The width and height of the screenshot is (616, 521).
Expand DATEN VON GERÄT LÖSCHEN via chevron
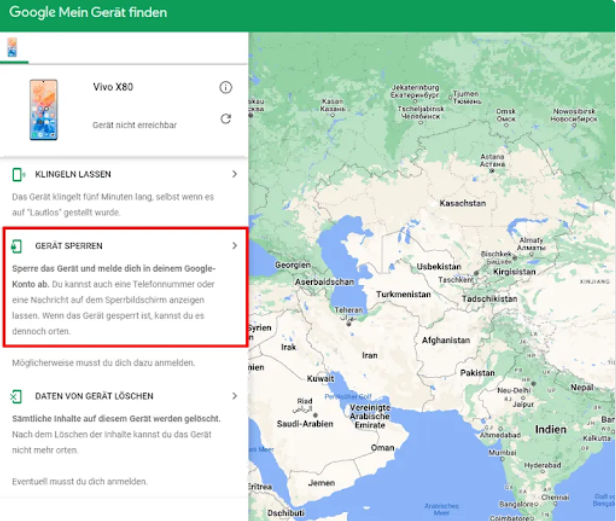234,396
